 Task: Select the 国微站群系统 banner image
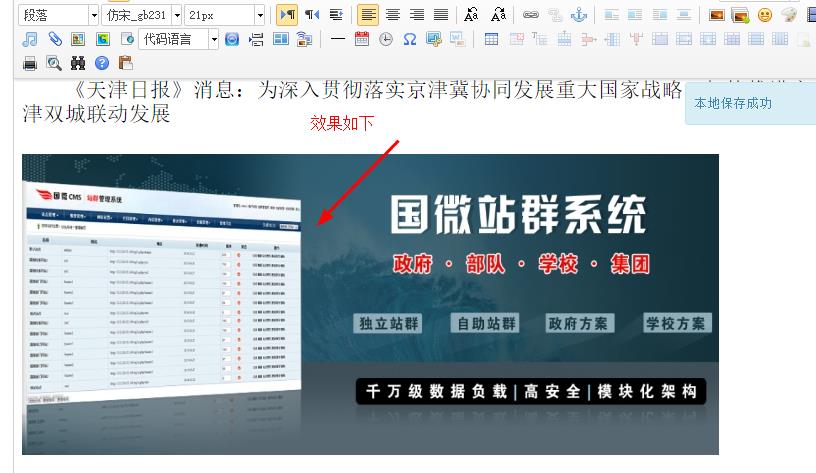tap(370, 304)
